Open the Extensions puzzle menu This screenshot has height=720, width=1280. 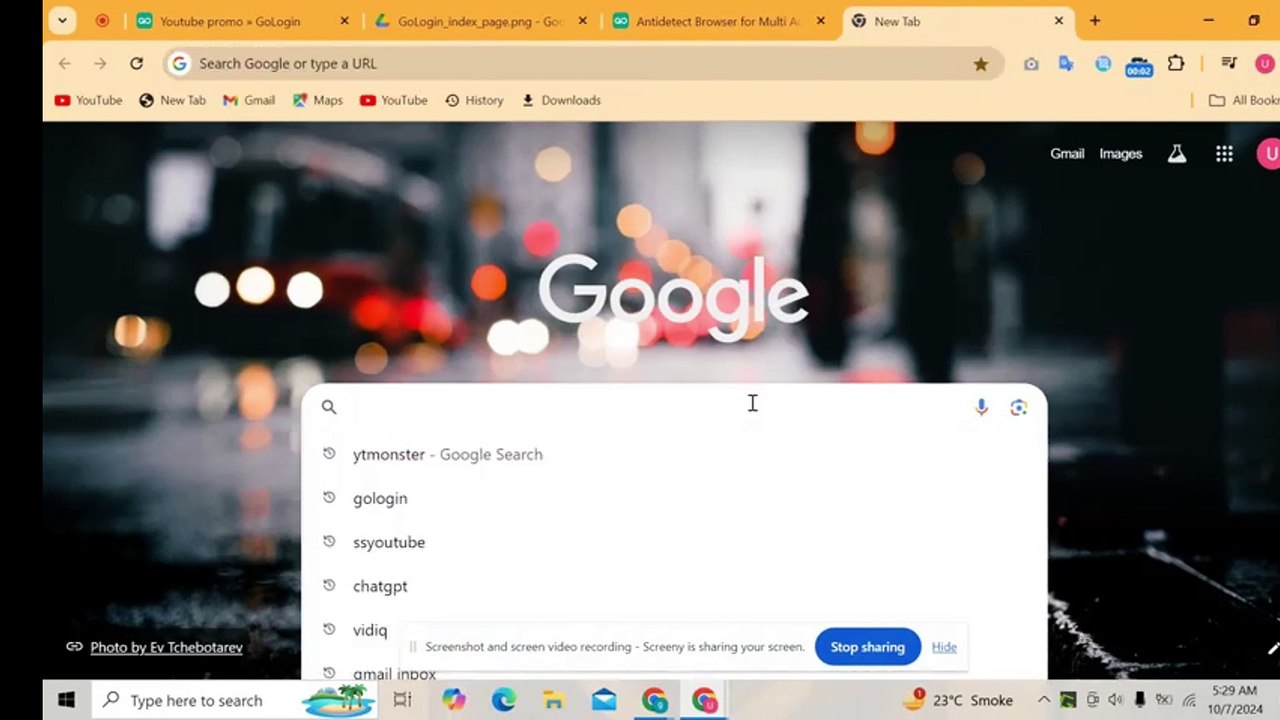click(x=1176, y=64)
